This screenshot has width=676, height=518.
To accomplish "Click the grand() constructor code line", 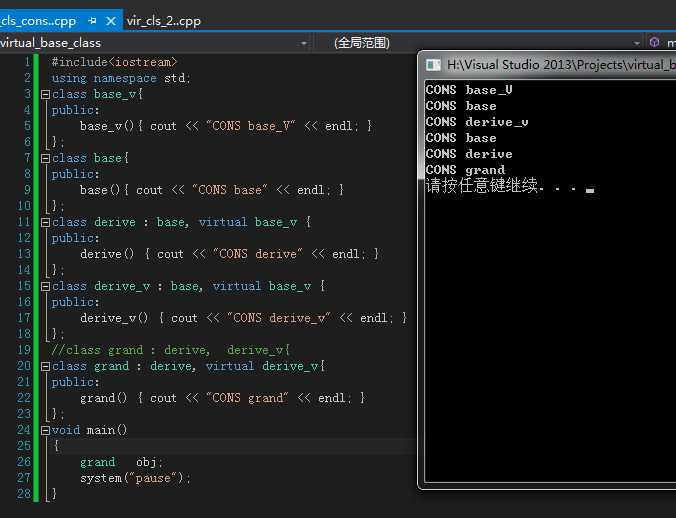I will click(222, 398).
